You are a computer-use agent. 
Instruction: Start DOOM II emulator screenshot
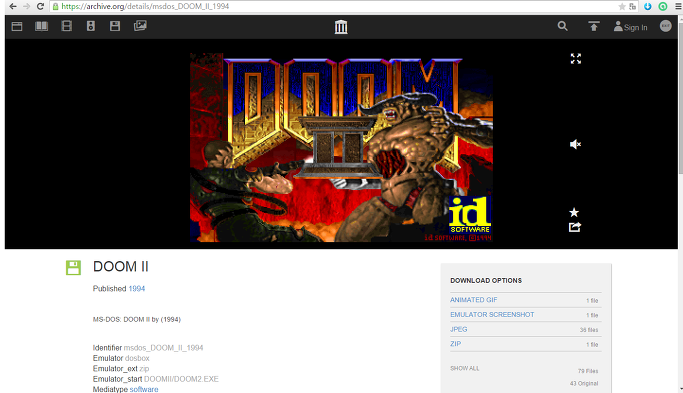pos(341,147)
